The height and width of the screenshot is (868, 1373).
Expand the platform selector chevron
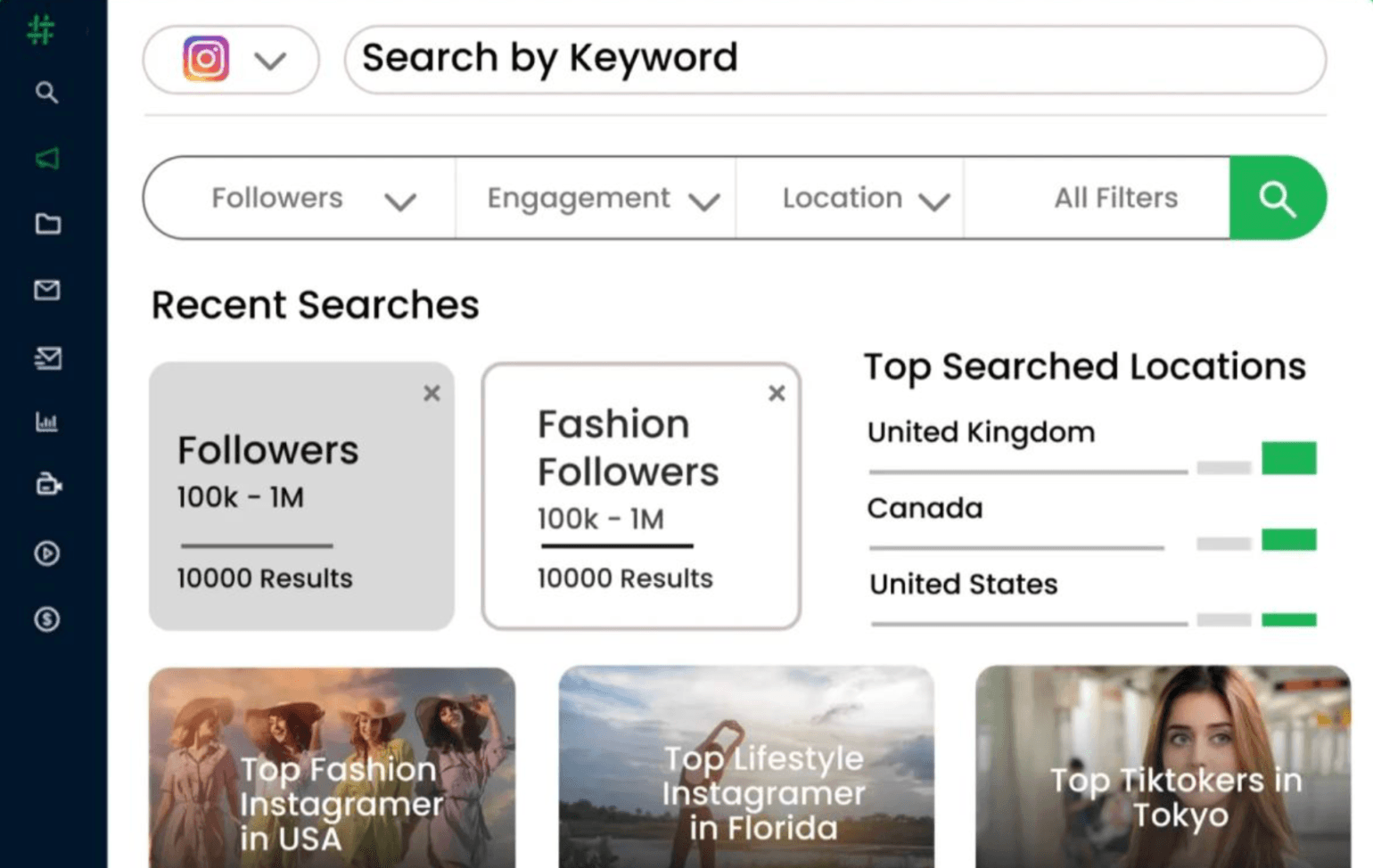(x=270, y=61)
